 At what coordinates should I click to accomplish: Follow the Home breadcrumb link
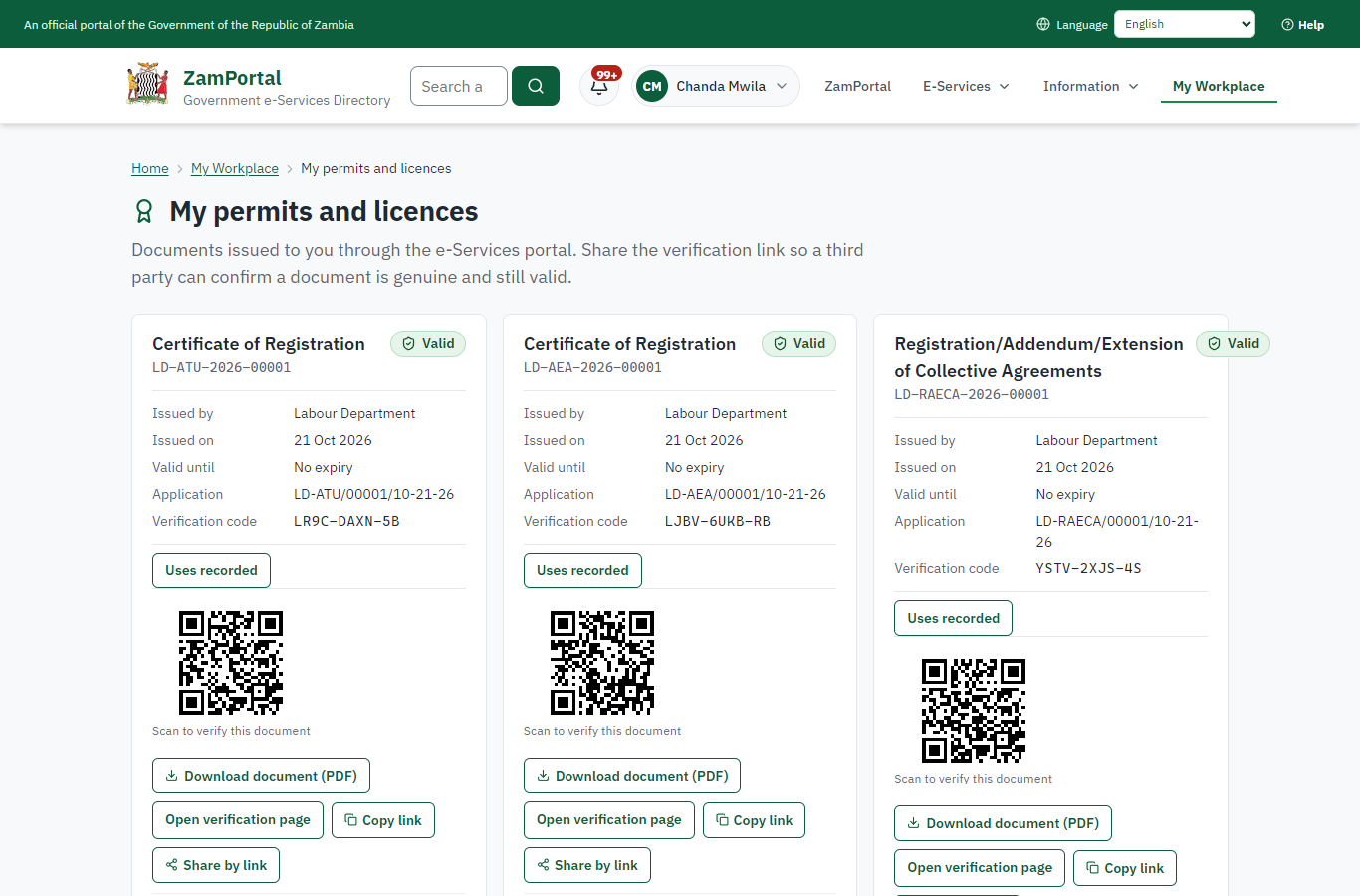150,168
